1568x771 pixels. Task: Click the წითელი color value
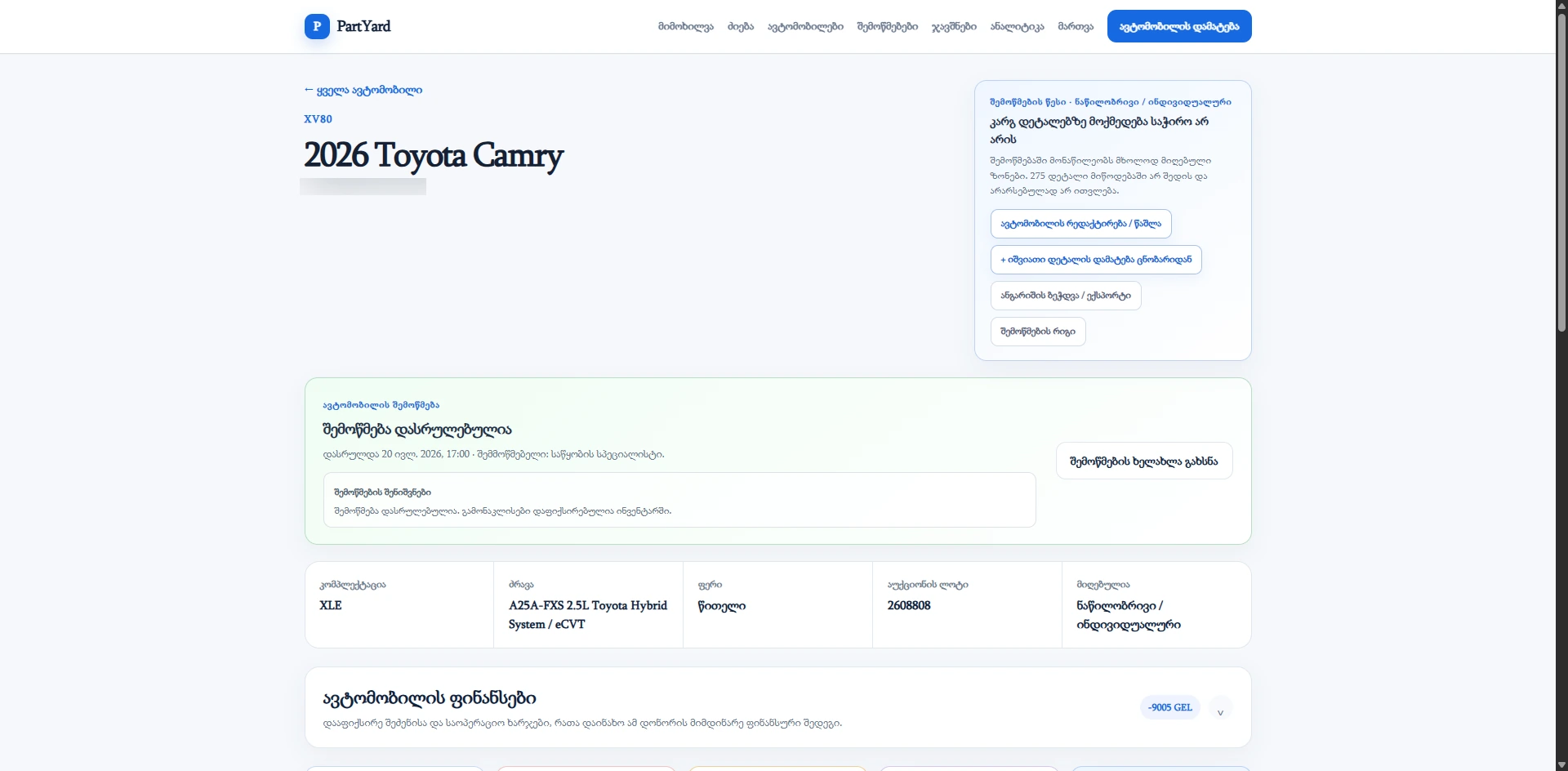[722, 606]
